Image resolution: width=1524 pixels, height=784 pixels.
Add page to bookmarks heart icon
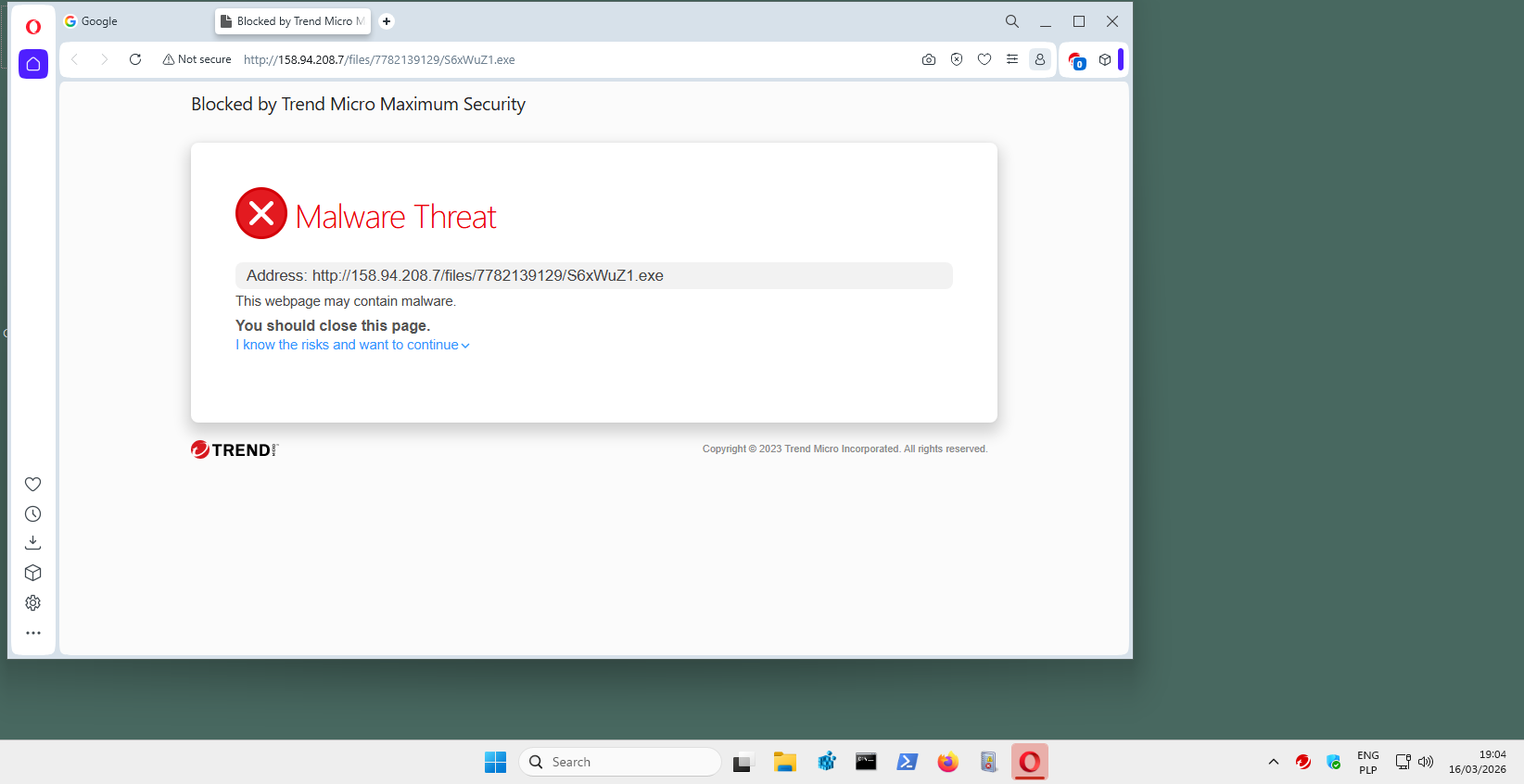point(984,59)
